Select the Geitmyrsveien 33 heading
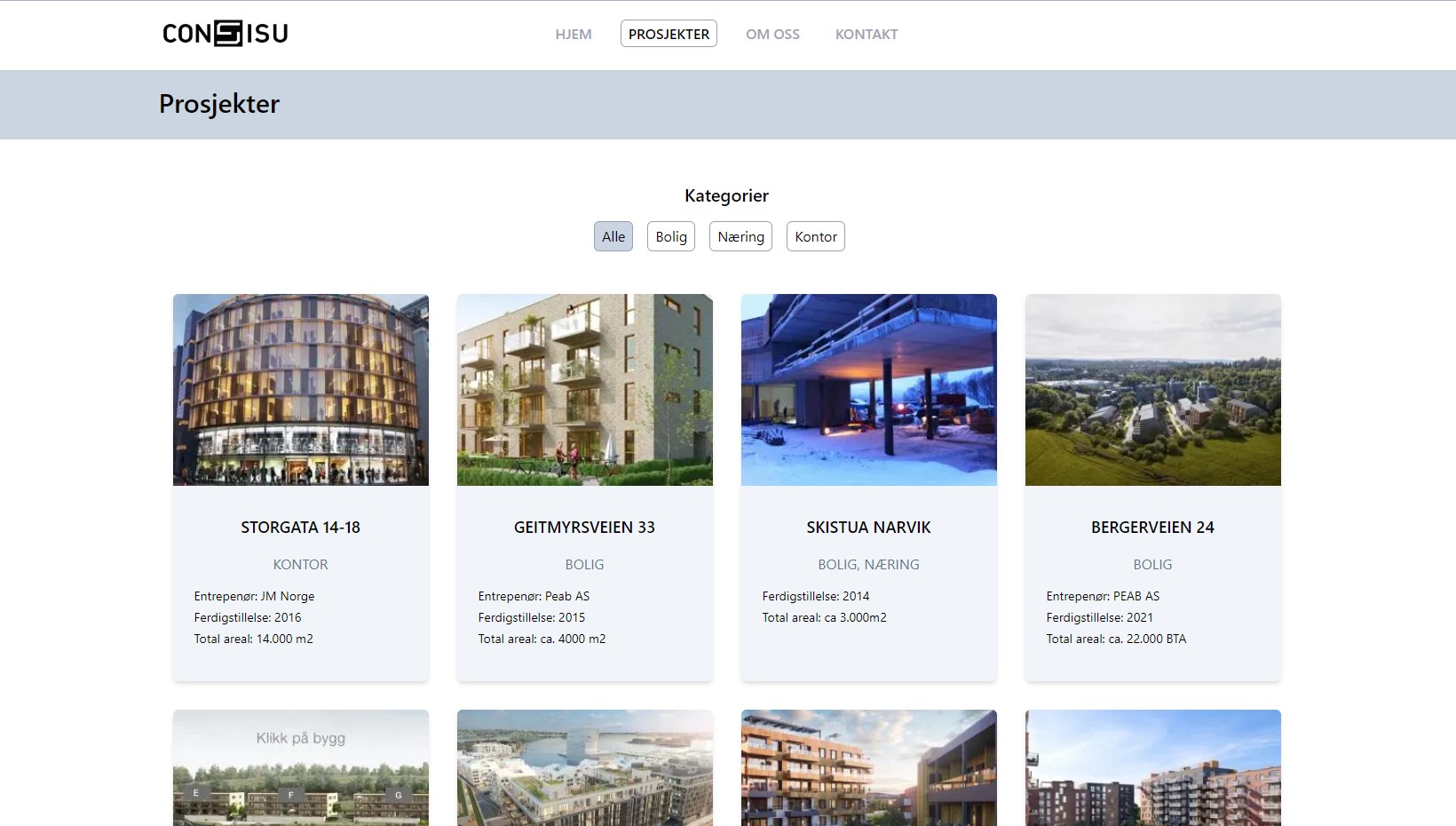Image resolution: width=1456 pixels, height=826 pixels. click(x=585, y=528)
